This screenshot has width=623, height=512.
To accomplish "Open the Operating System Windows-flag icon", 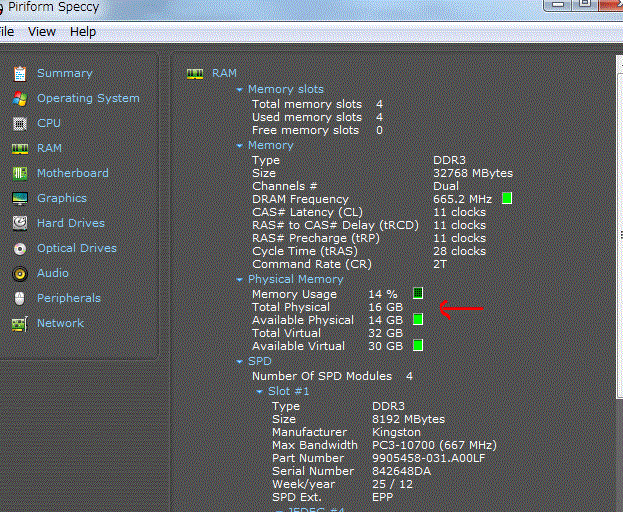I will point(20,99).
